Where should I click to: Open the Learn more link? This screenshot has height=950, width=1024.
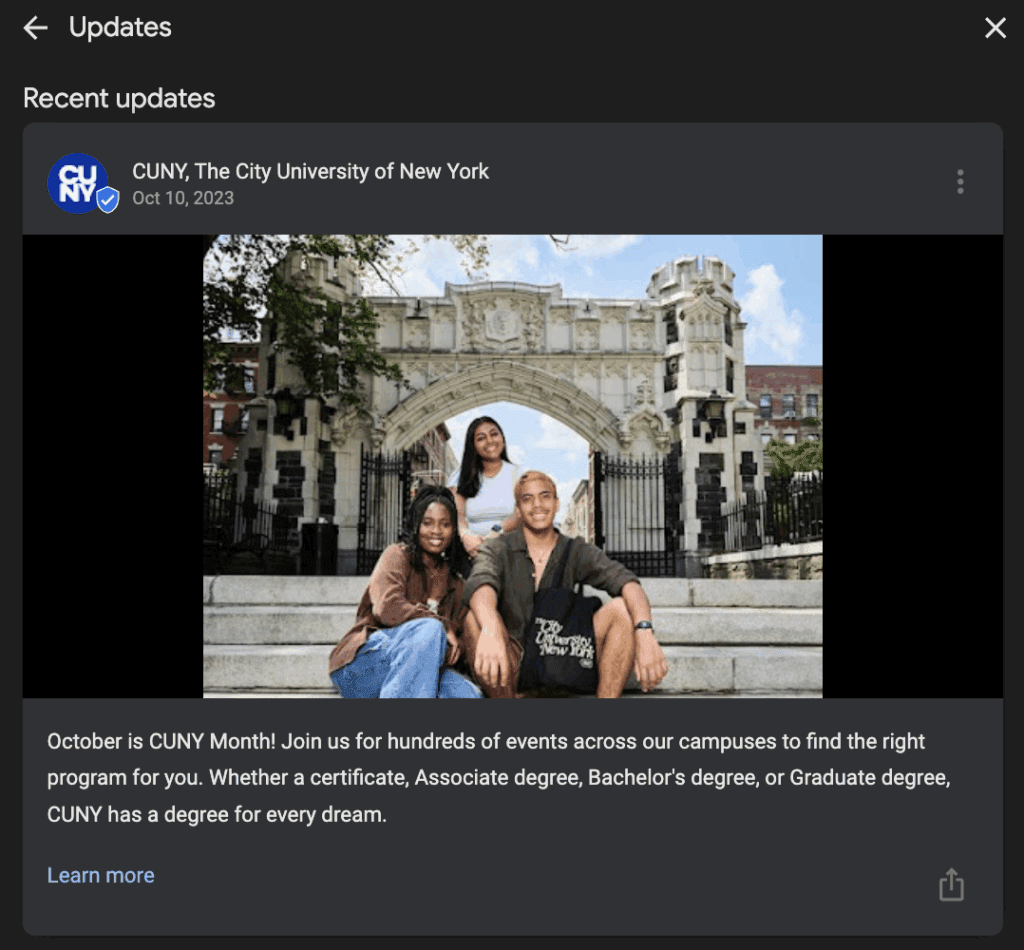(x=100, y=874)
